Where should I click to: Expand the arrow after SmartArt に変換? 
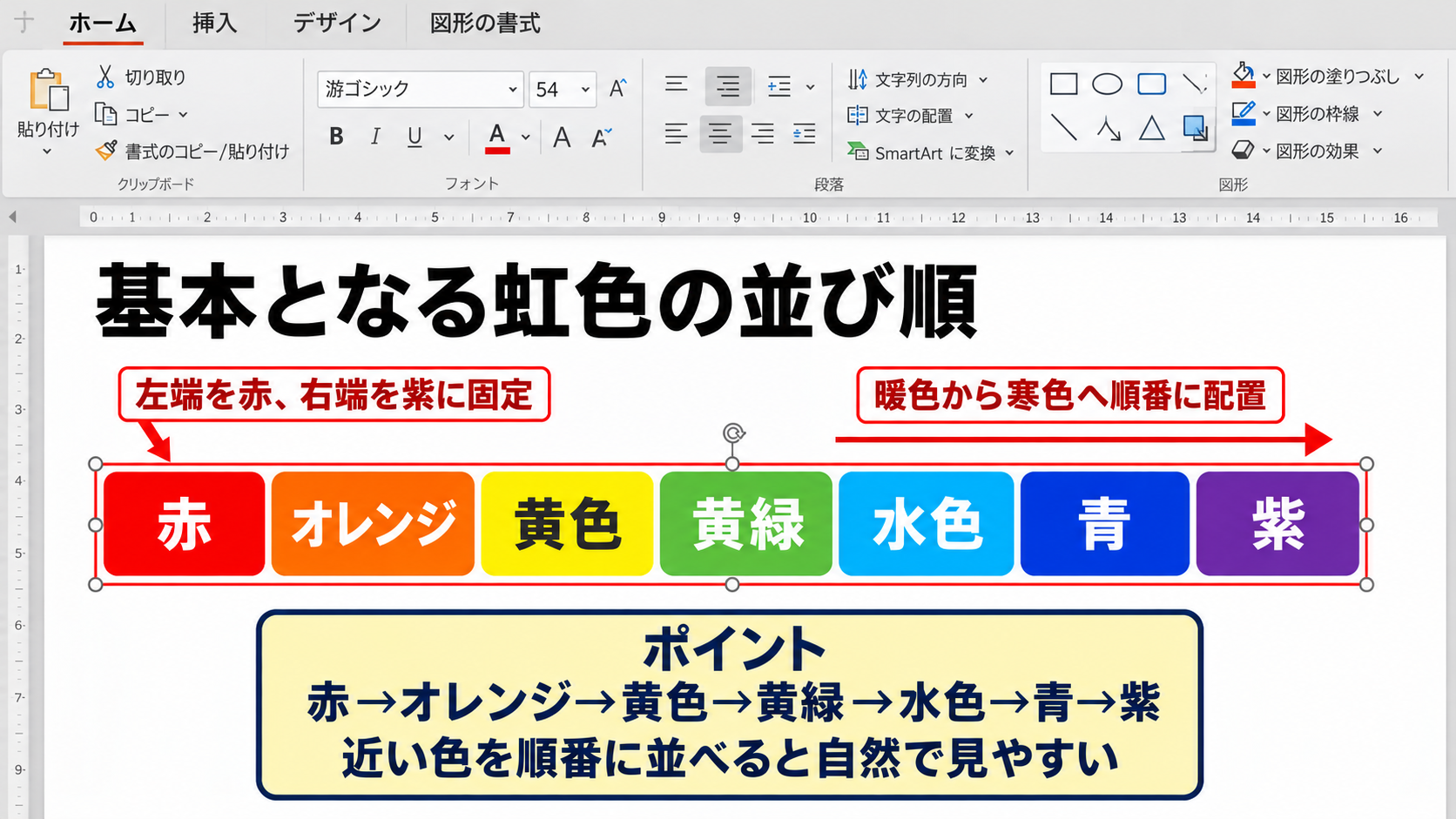1009,153
